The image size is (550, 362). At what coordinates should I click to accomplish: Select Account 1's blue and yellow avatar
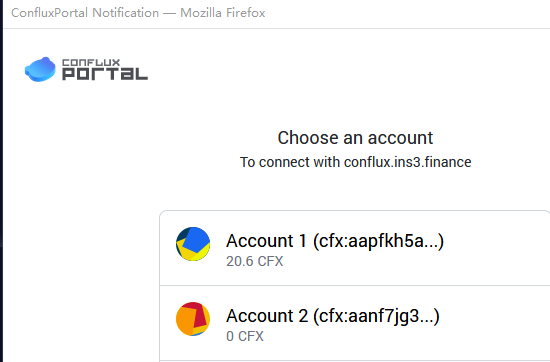pos(193,244)
